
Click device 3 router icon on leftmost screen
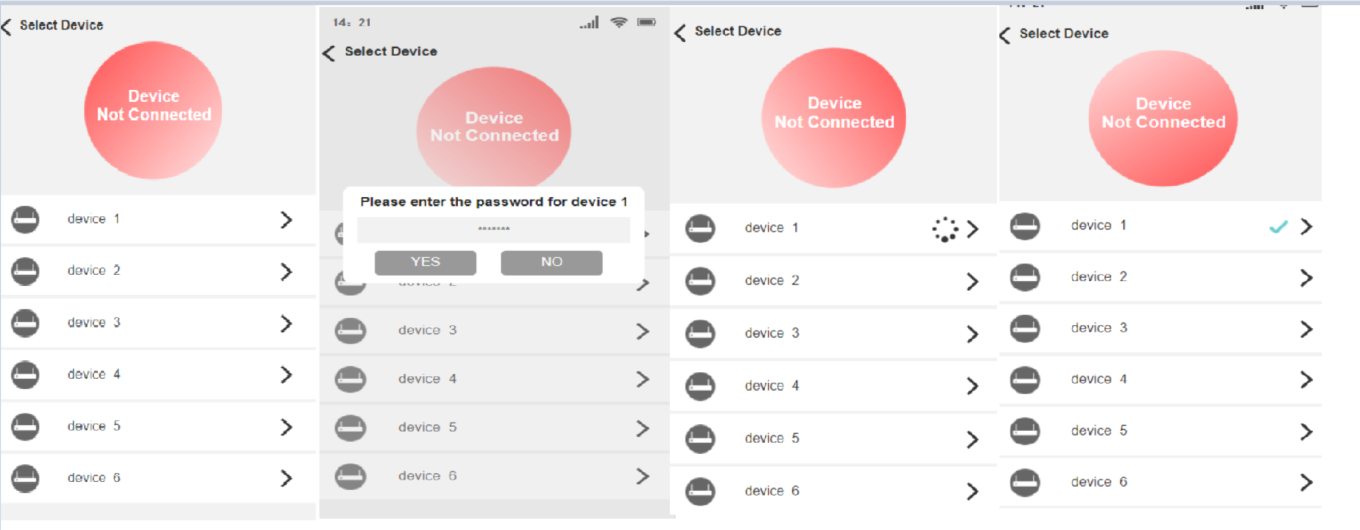(x=25, y=323)
